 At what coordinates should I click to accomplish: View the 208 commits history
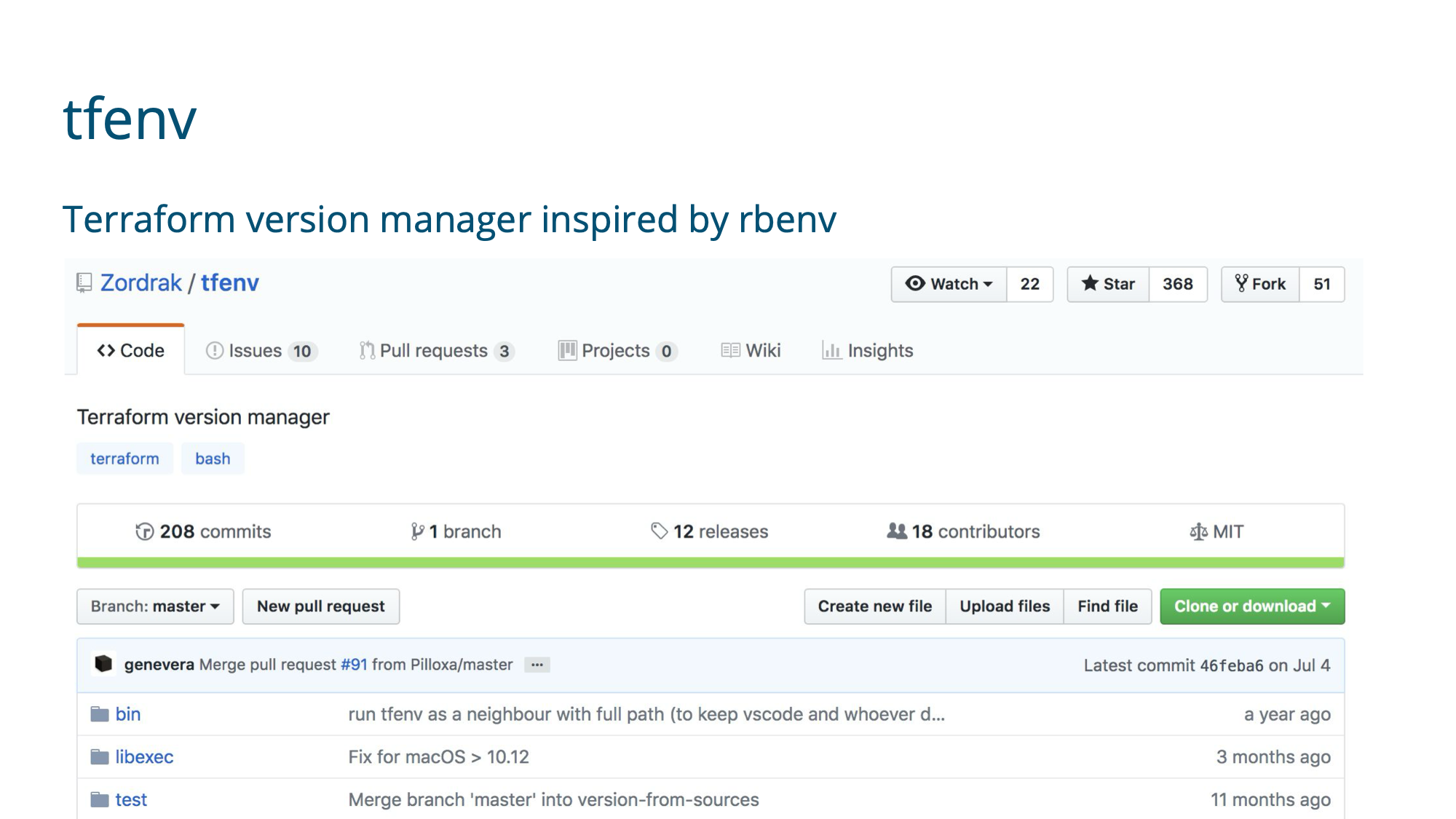point(203,531)
